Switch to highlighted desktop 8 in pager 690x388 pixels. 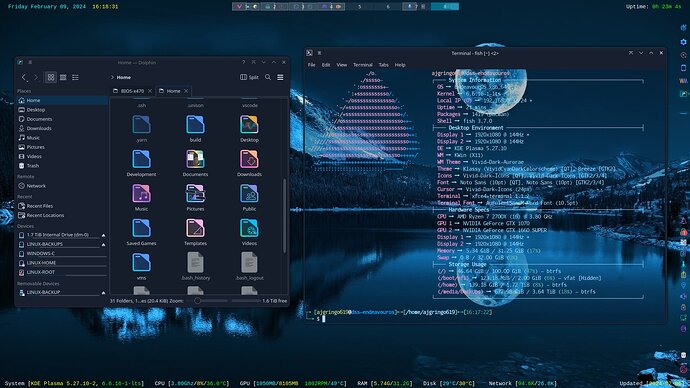click(445, 7)
